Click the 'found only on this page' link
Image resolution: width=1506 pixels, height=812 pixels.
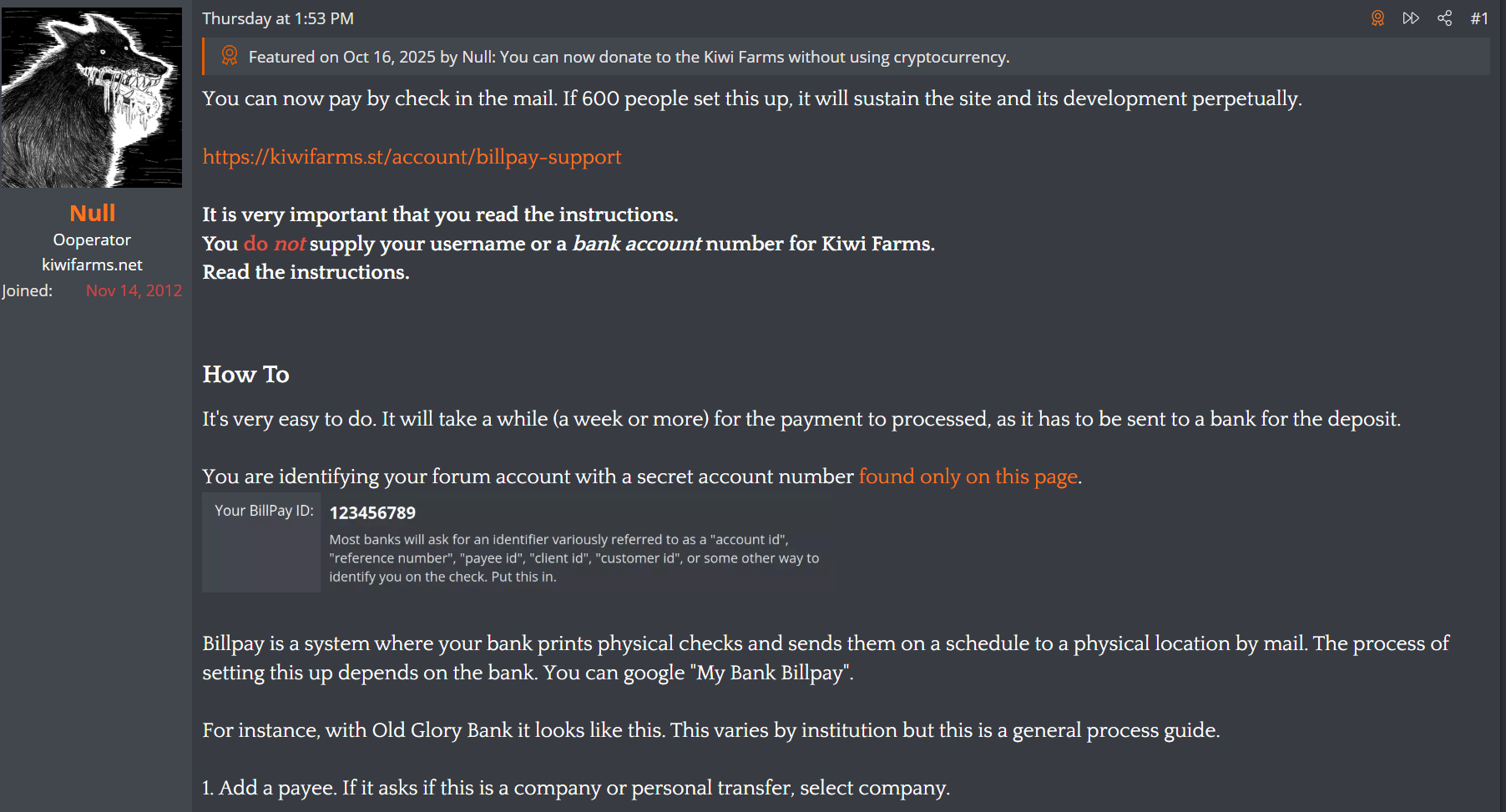[x=968, y=477]
